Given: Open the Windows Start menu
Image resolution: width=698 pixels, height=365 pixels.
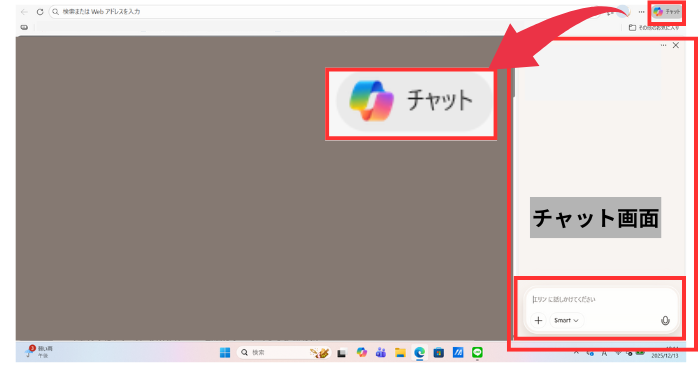Looking at the screenshot, I should (x=225, y=353).
